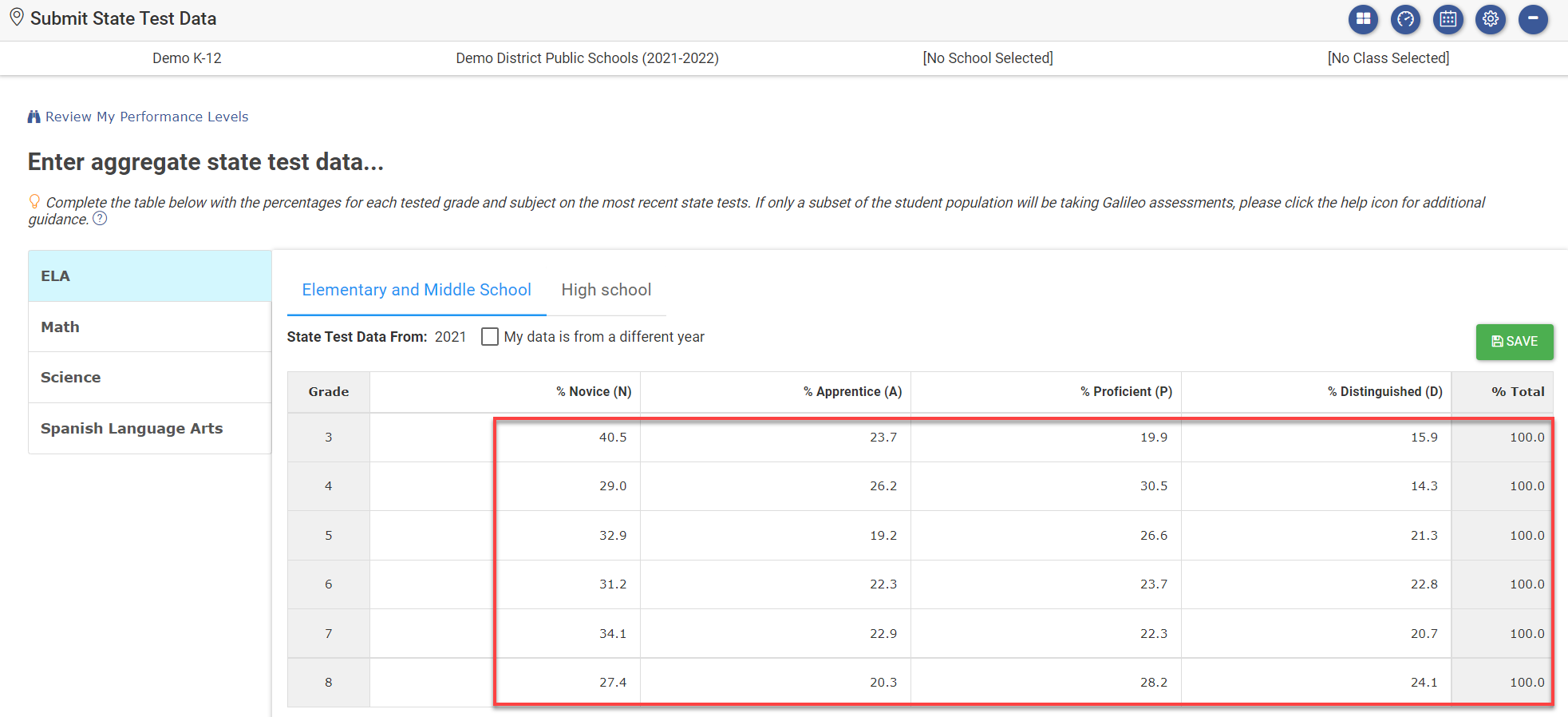Open the grid apps launcher icon
The image size is (1568, 717).
(1363, 19)
